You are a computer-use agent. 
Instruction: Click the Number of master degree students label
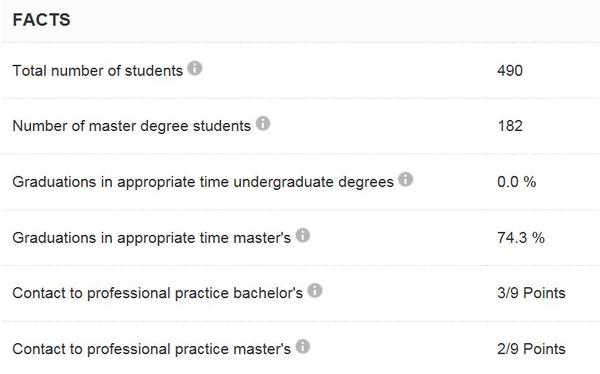tap(131, 126)
